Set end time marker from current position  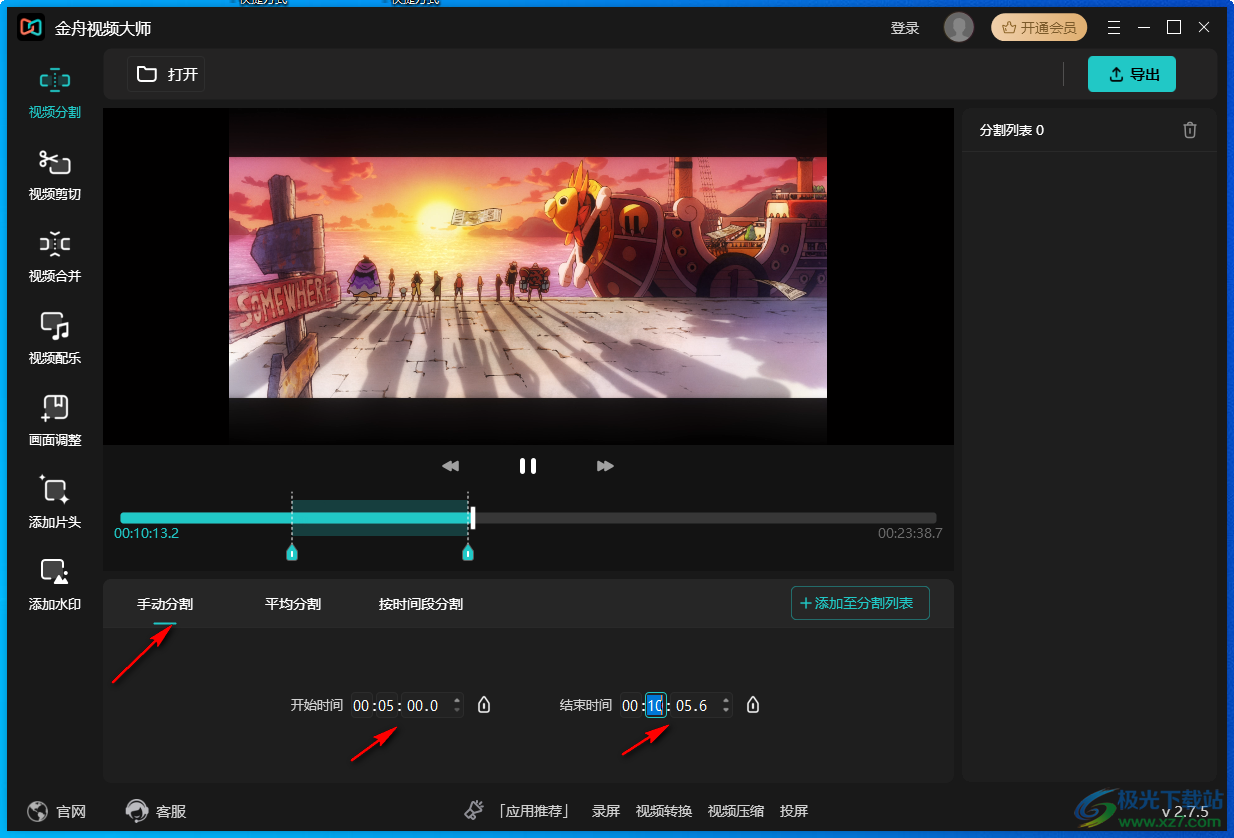tap(753, 705)
